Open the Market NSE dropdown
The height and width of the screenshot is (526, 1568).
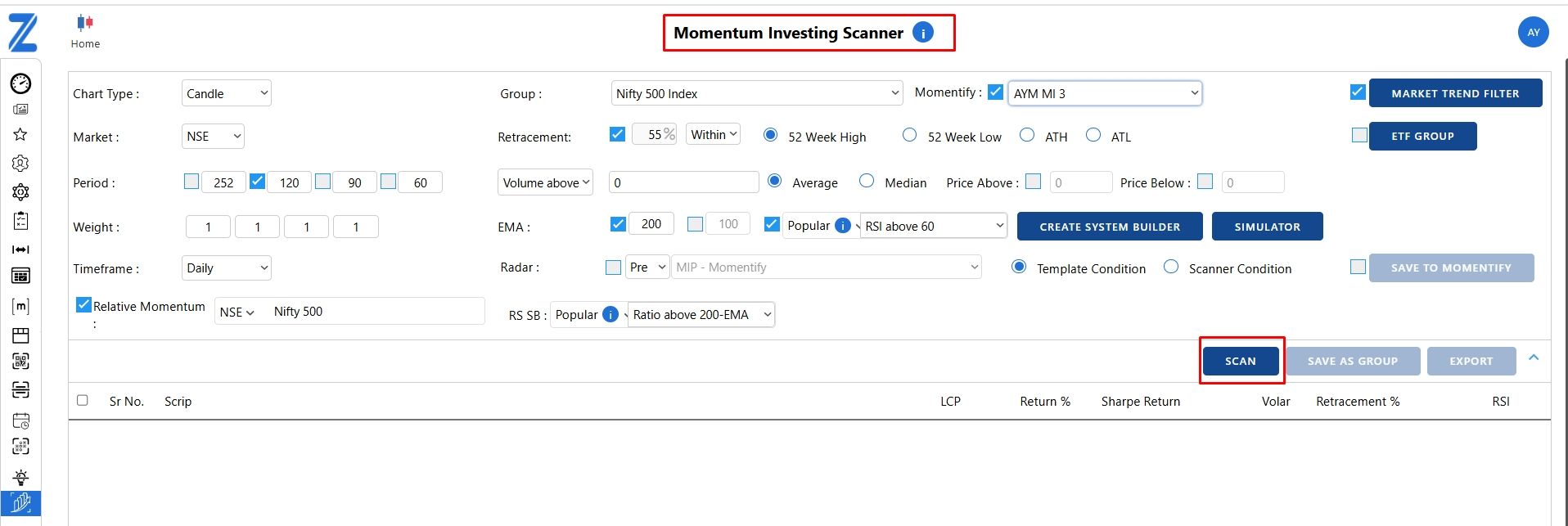point(213,136)
